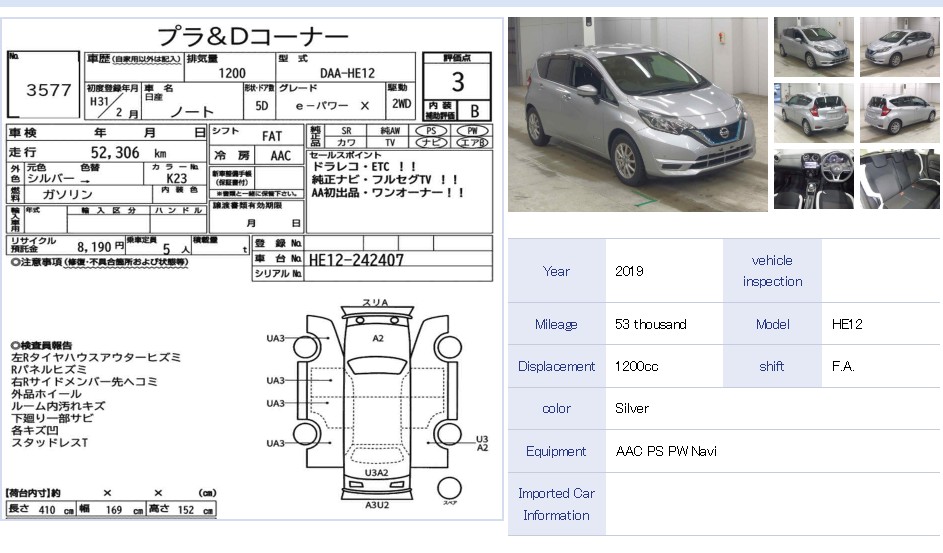Click the Model value HE12
The image size is (943, 553).
847,325
